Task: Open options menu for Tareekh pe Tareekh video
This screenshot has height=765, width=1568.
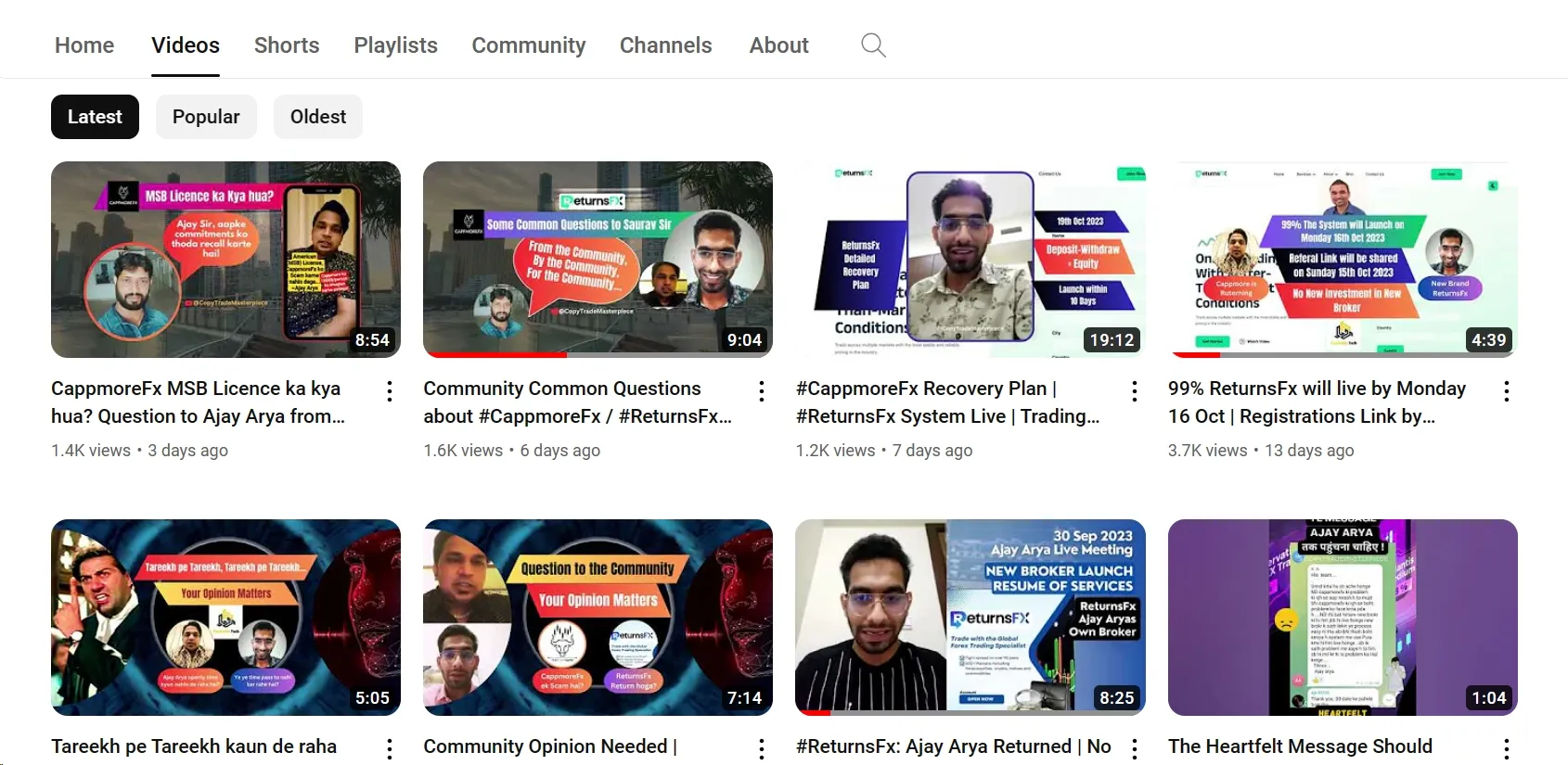Action: [x=390, y=749]
